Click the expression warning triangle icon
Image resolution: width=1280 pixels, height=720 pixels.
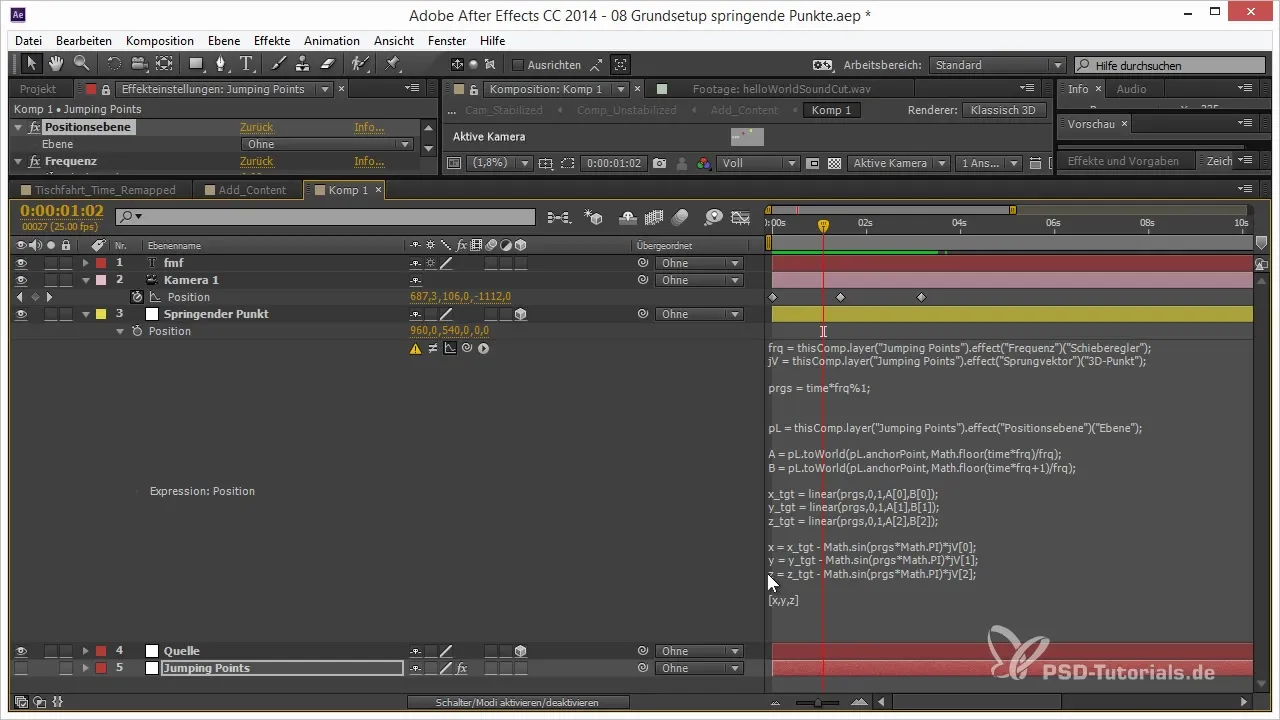(x=415, y=349)
